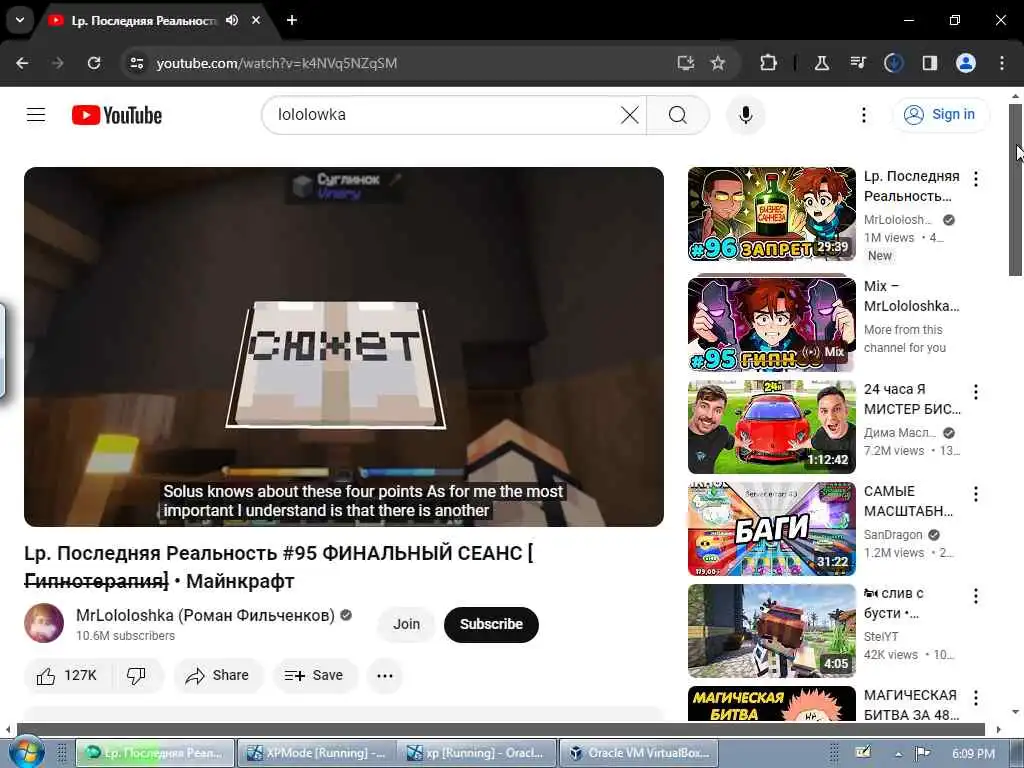The height and width of the screenshot is (768, 1024).
Task: Click the video player showing СЮЖЕТ book
Action: (344, 347)
